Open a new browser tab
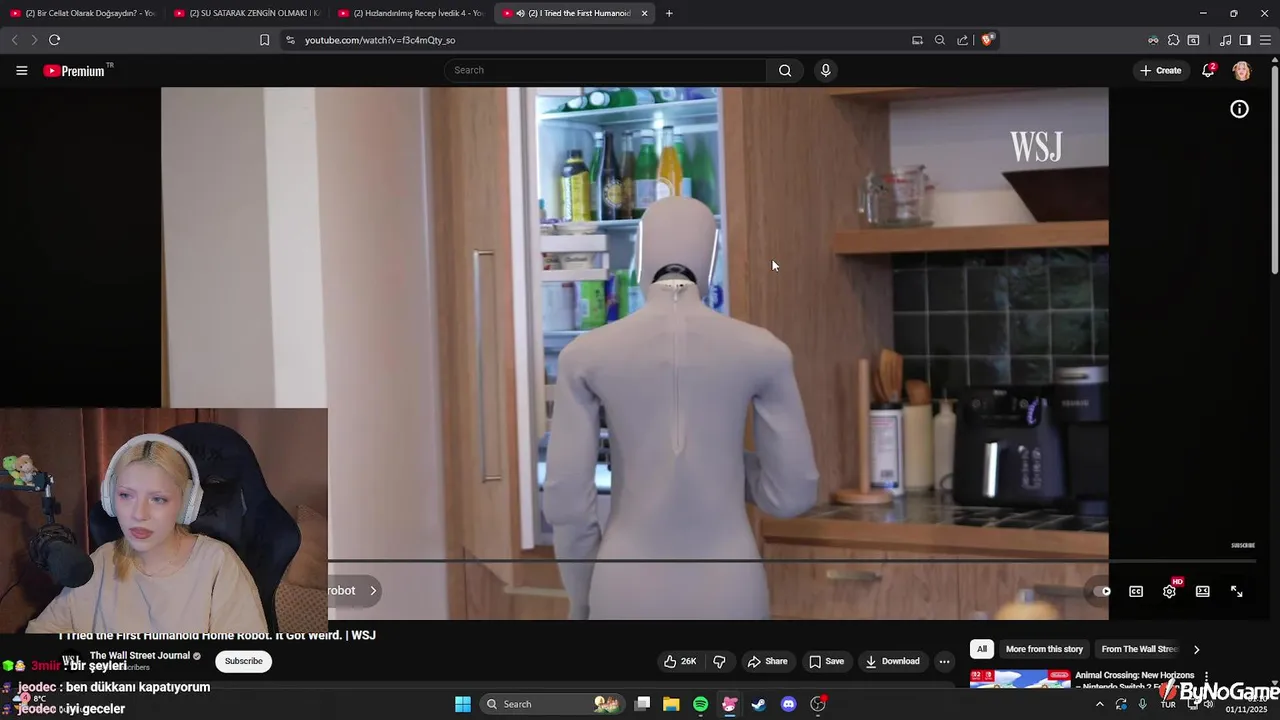 [x=669, y=13]
